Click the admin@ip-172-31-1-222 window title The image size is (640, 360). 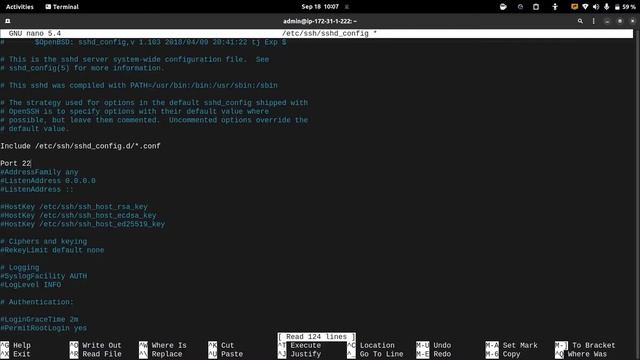(x=320, y=21)
